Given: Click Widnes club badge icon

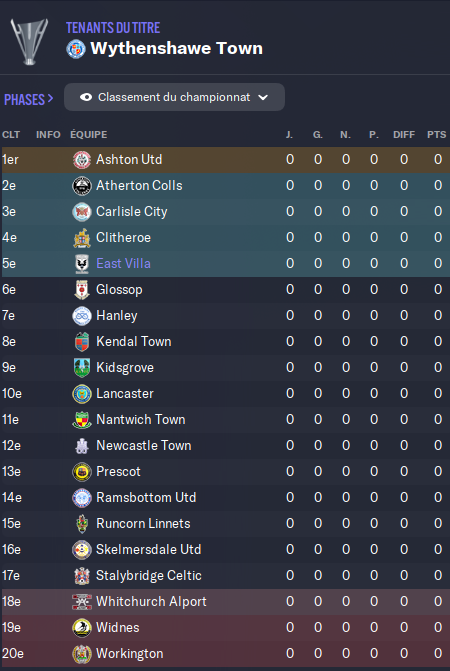Looking at the screenshot, I should (x=82, y=628).
